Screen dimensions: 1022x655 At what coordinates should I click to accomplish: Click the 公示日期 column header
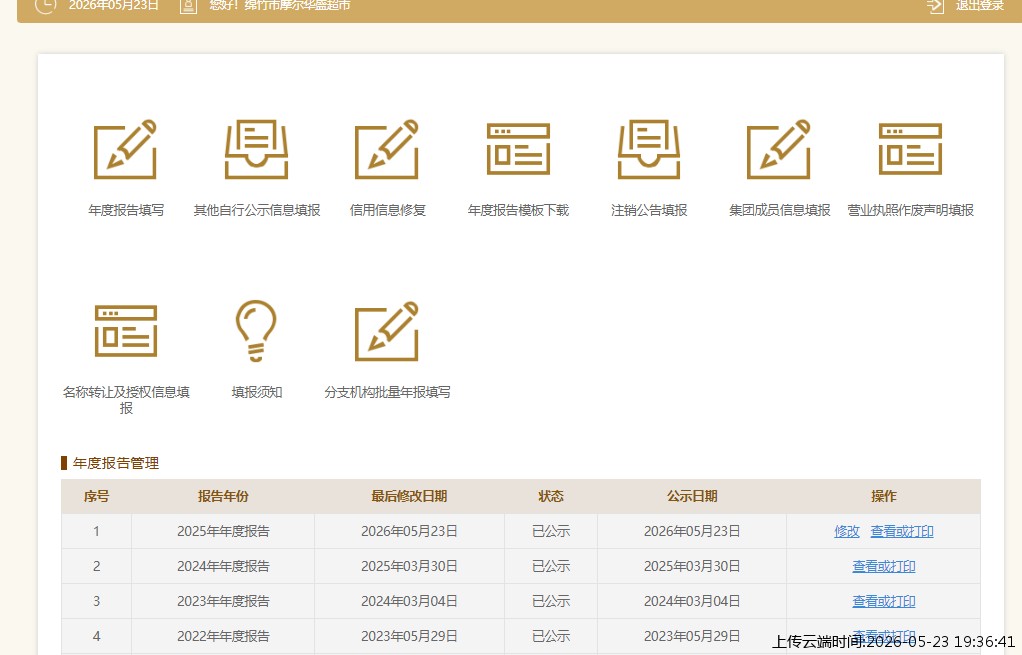click(x=692, y=496)
